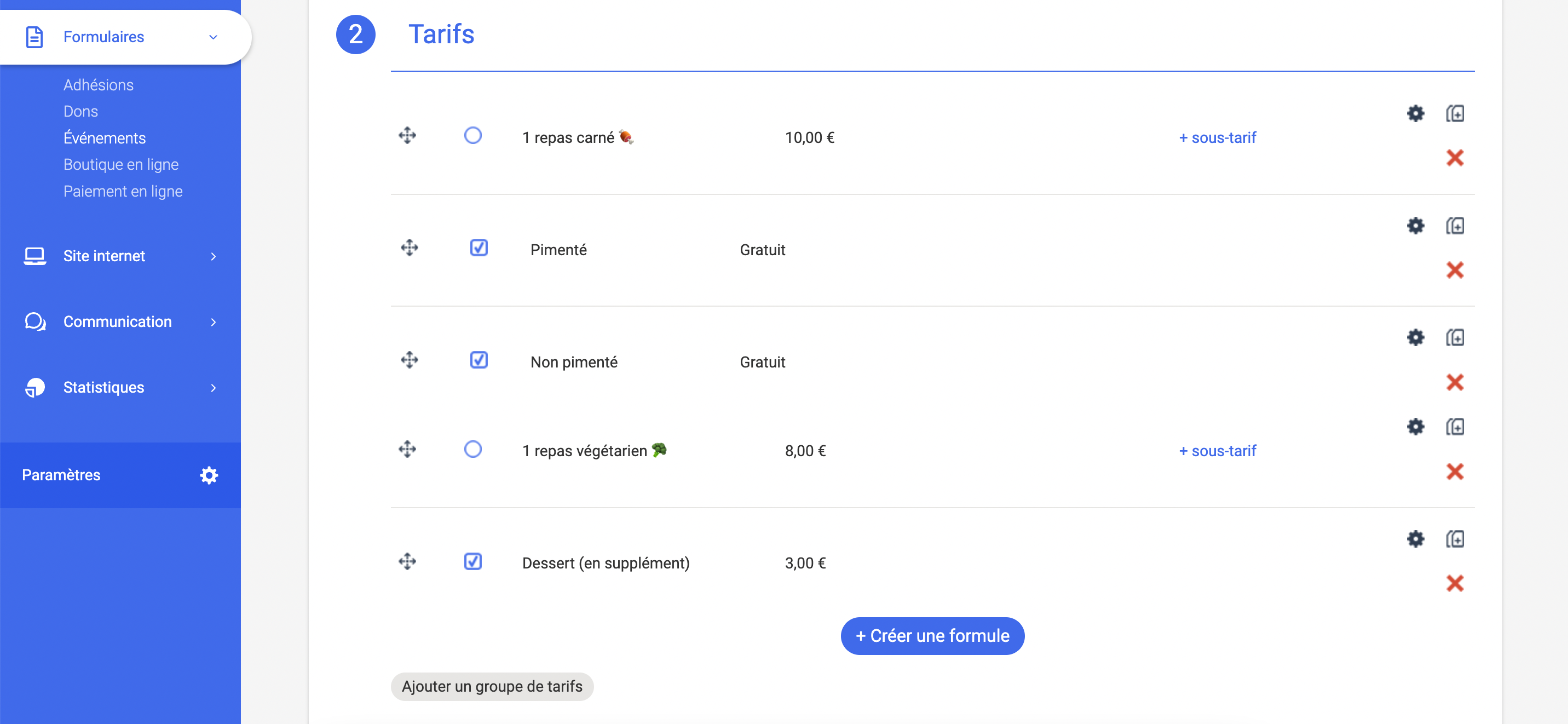Open the Paramètres sidebar entry
Screen dimensions: 1568x724
[x=120, y=475]
